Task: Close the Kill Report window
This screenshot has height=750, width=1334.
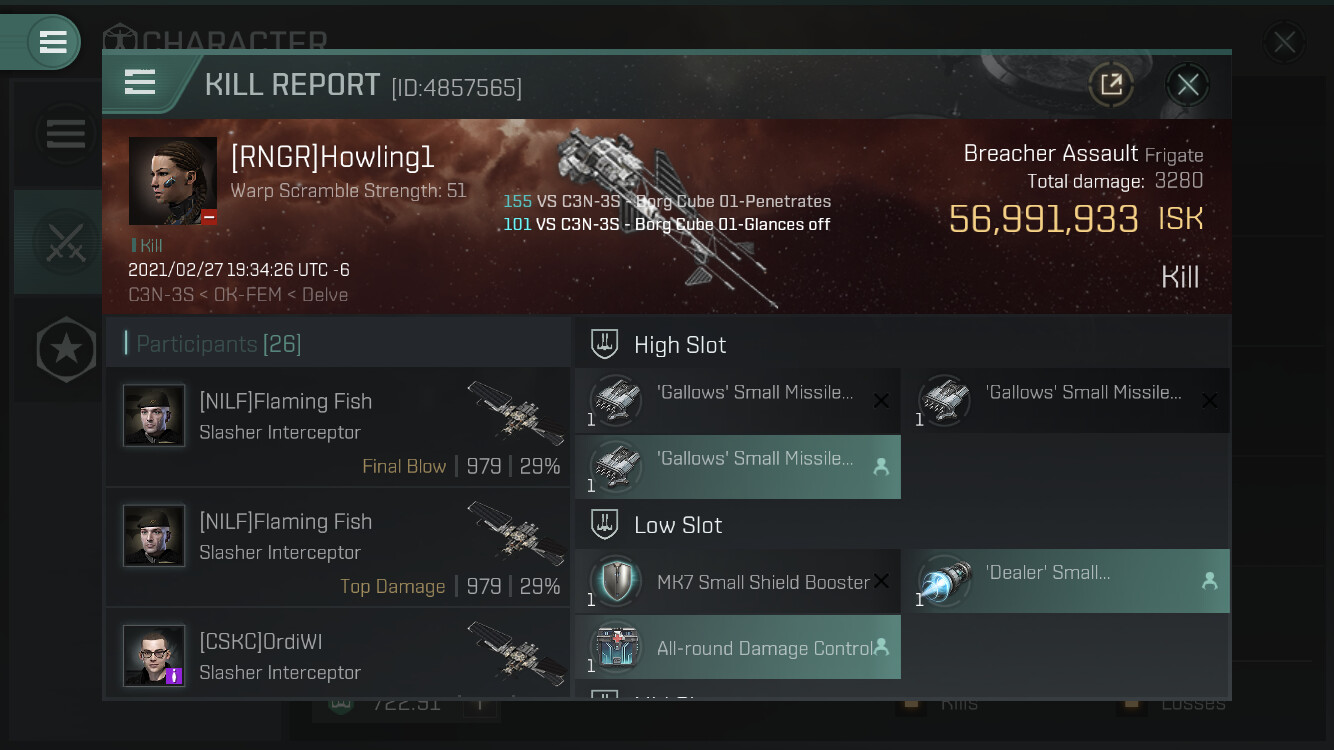Action: click(1188, 84)
